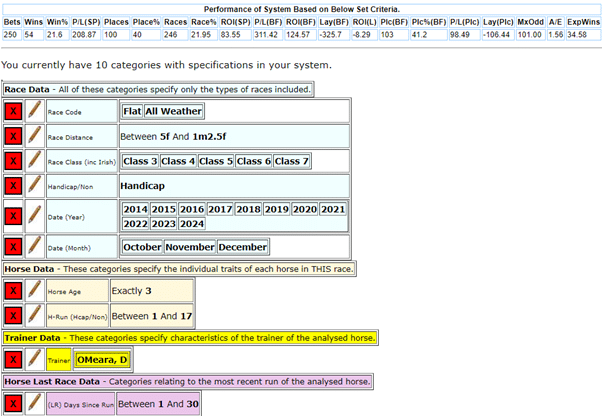Click the November month tag
This screenshot has height=416, width=602.
pyautogui.click(x=190, y=247)
